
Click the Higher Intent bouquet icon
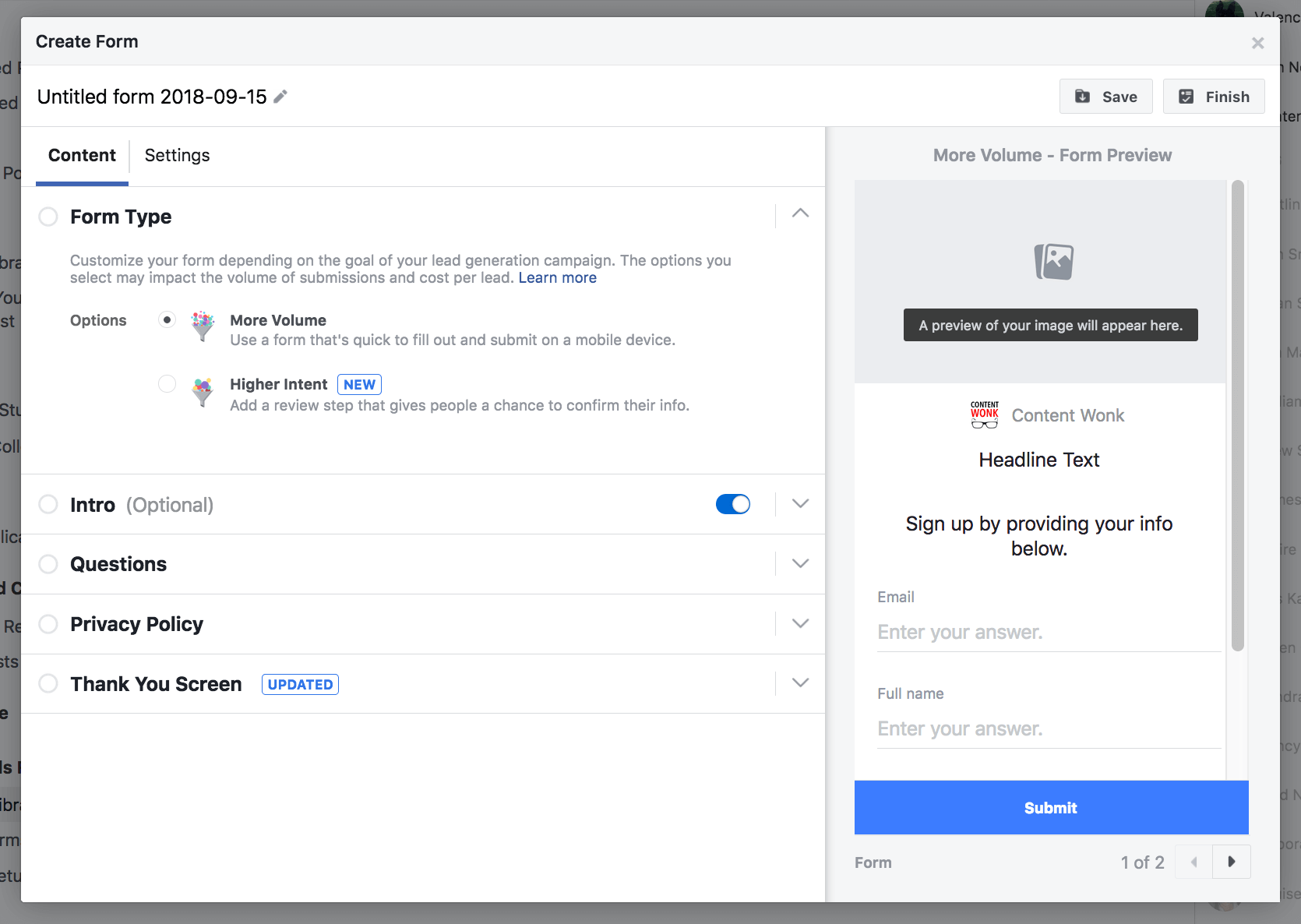point(203,392)
